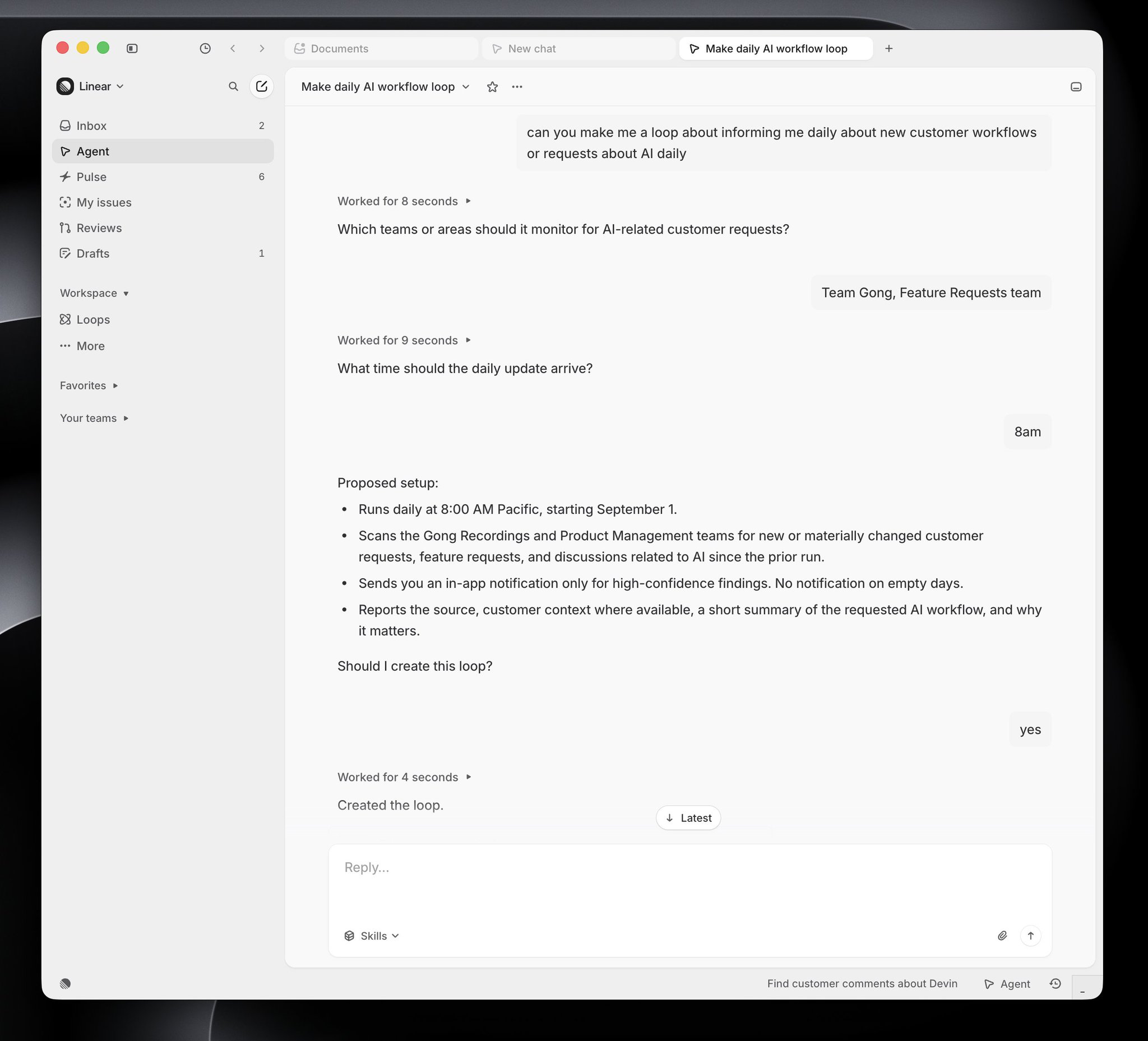Star the chat as favorite
This screenshot has width=1148, height=1041.
493,86
